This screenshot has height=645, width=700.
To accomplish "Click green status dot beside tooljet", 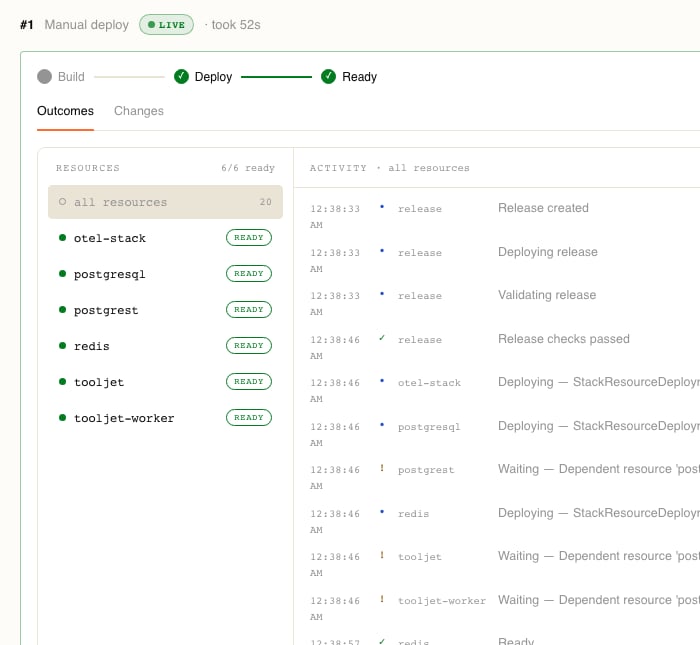I will (x=62, y=382).
